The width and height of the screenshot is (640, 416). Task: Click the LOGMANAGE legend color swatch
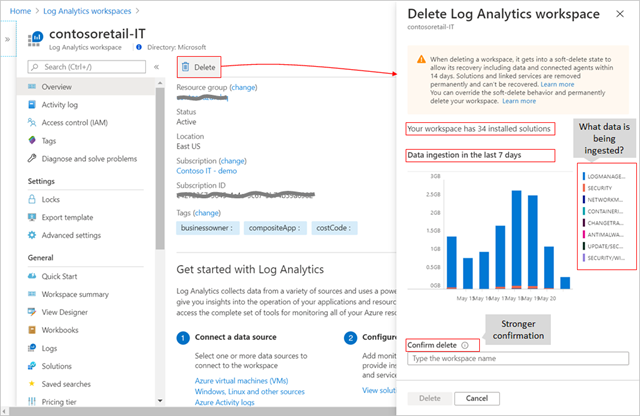click(x=584, y=176)
